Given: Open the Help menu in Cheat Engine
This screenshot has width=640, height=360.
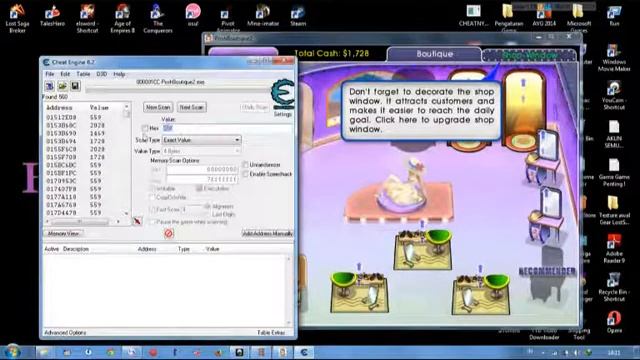Looking at the screenshot, I should (119, 74).
